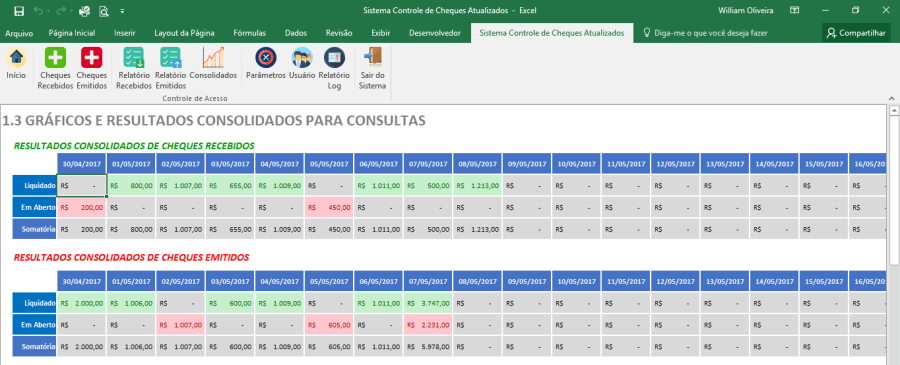This screenshot has height=365, width=900.
Task: Switch to Desenvolvedor tab
Action: tap(435, 33)
